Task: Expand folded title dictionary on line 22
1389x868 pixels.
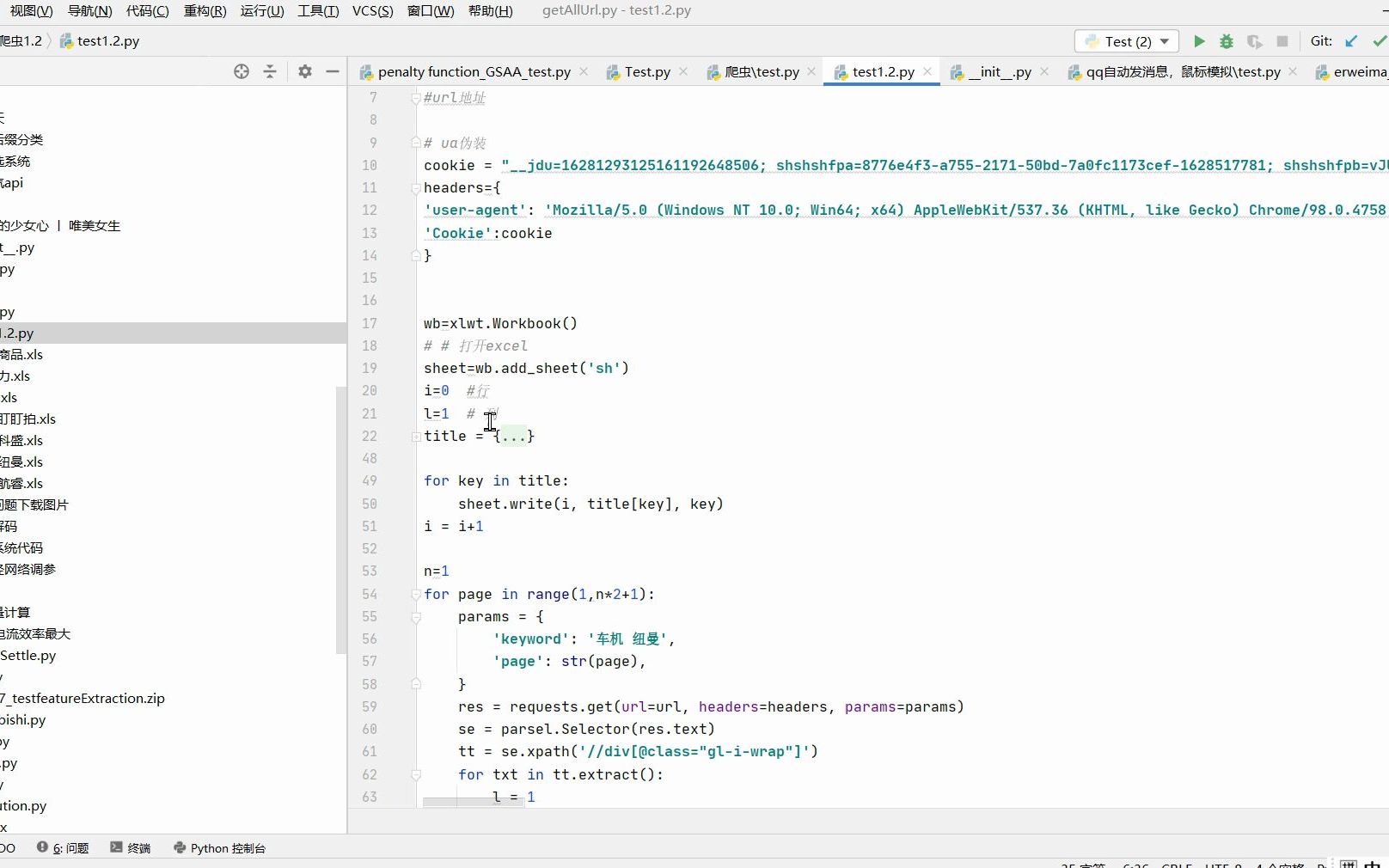Action: tap(416, 437)
